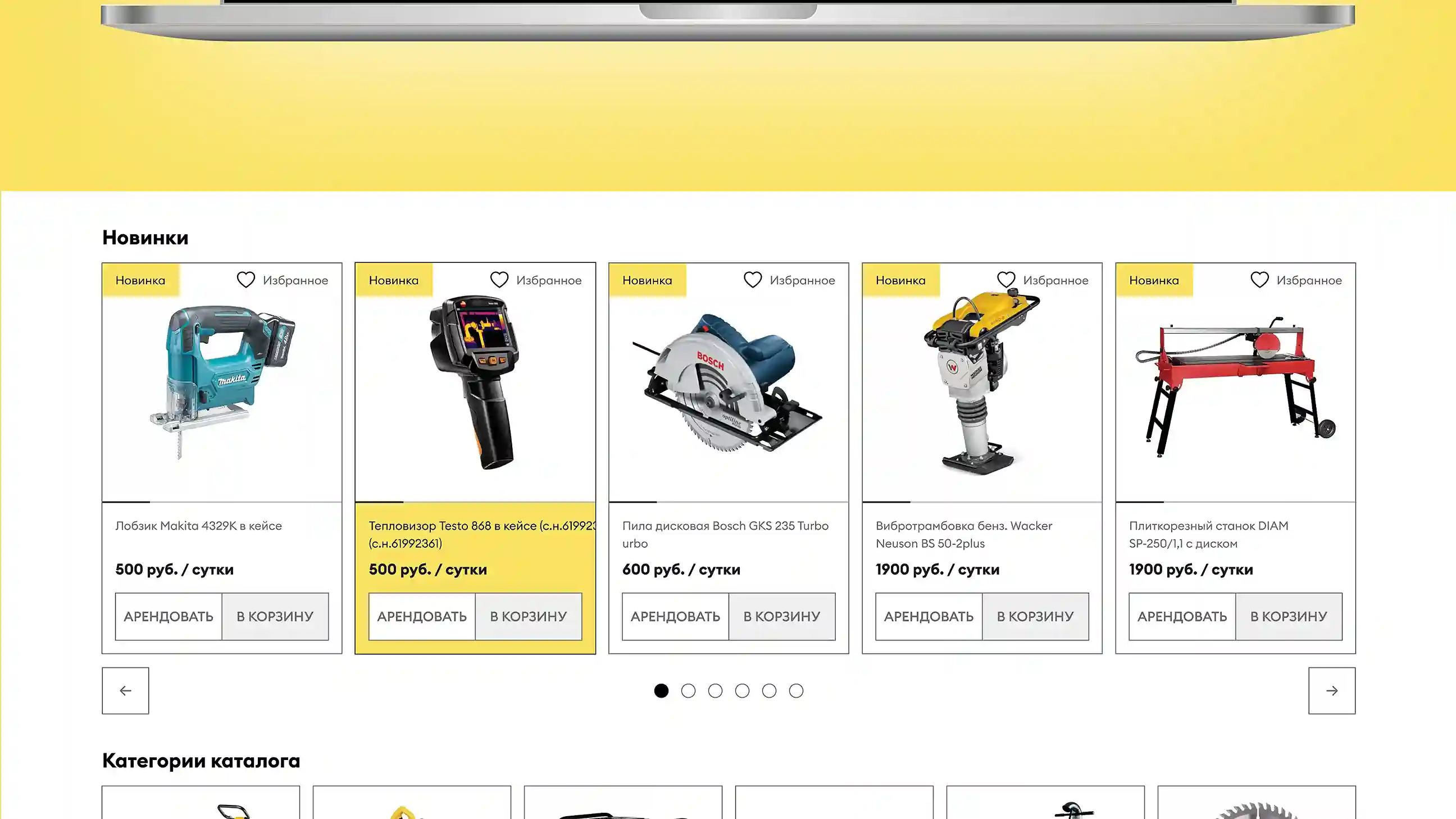Click АРЕНДОВАТЬ for Лобзик Makita 4329K
The height and width of the screenshot is (819, 1456).
(169, 617)
